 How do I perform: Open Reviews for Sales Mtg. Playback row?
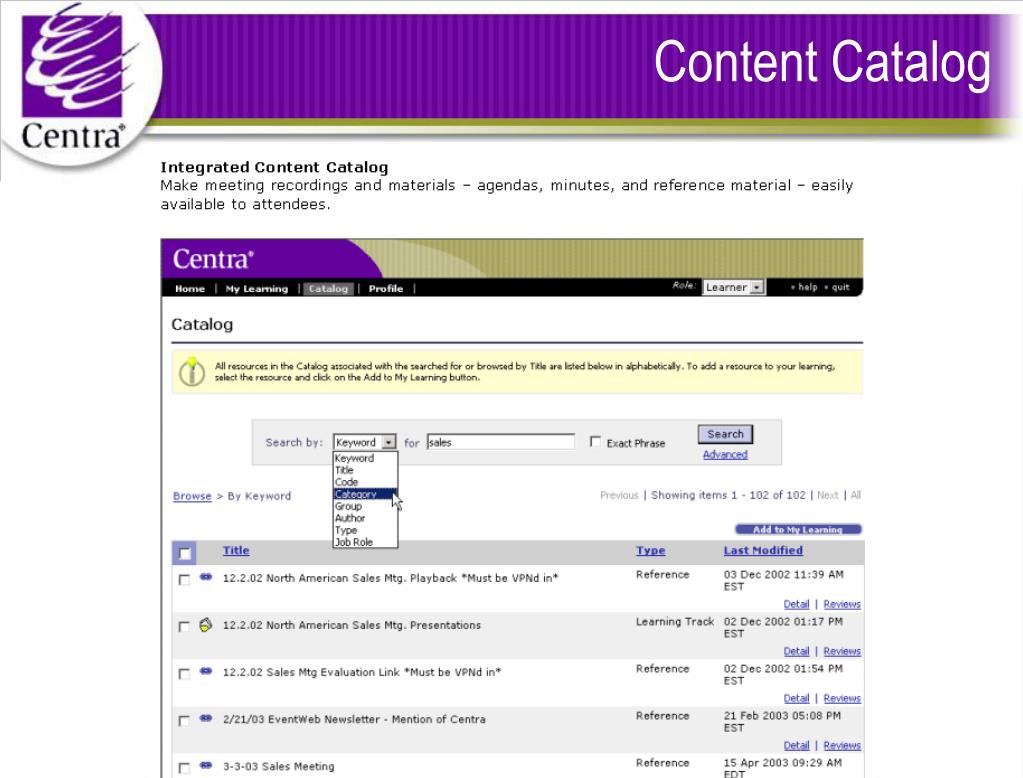point(842,604)
